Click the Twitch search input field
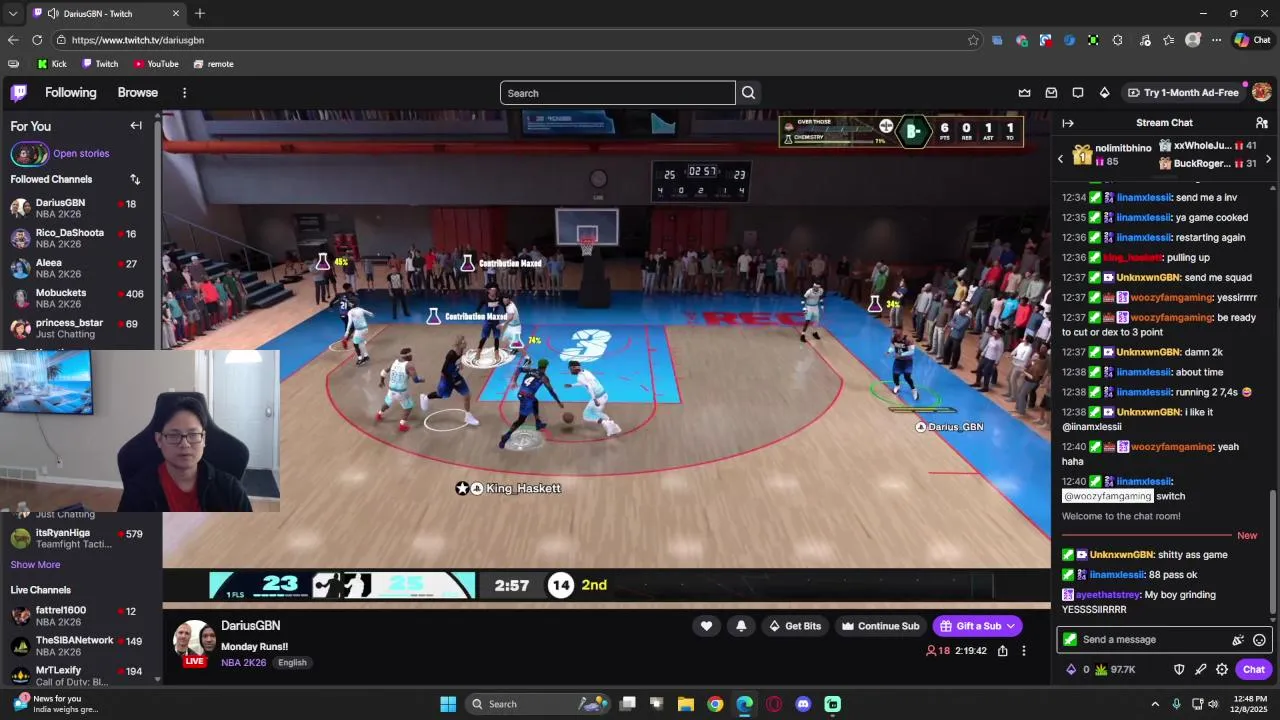This screenshot has width=1280, height=720. coord(618,93)
